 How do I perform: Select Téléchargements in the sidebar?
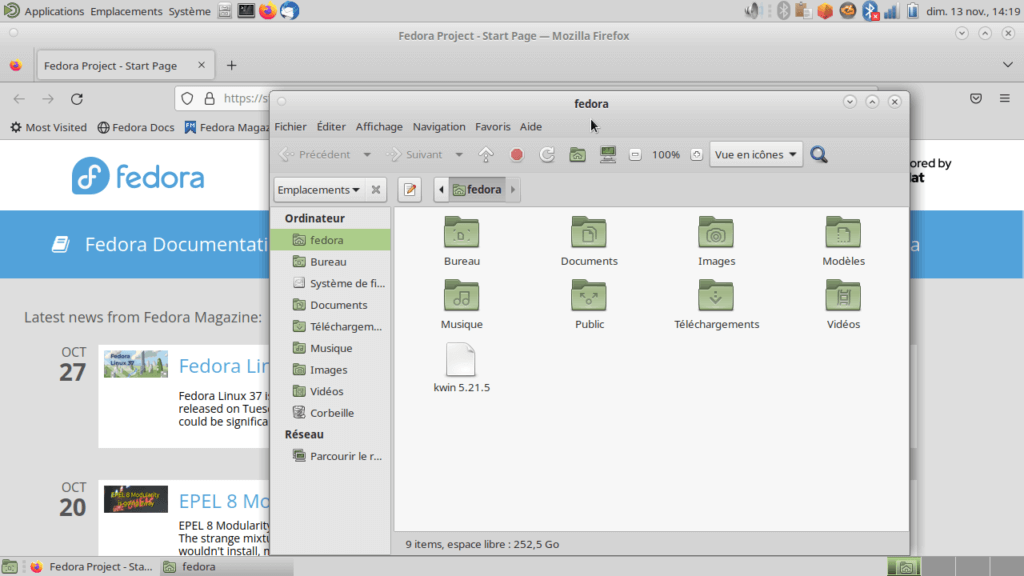click(331, 326)
